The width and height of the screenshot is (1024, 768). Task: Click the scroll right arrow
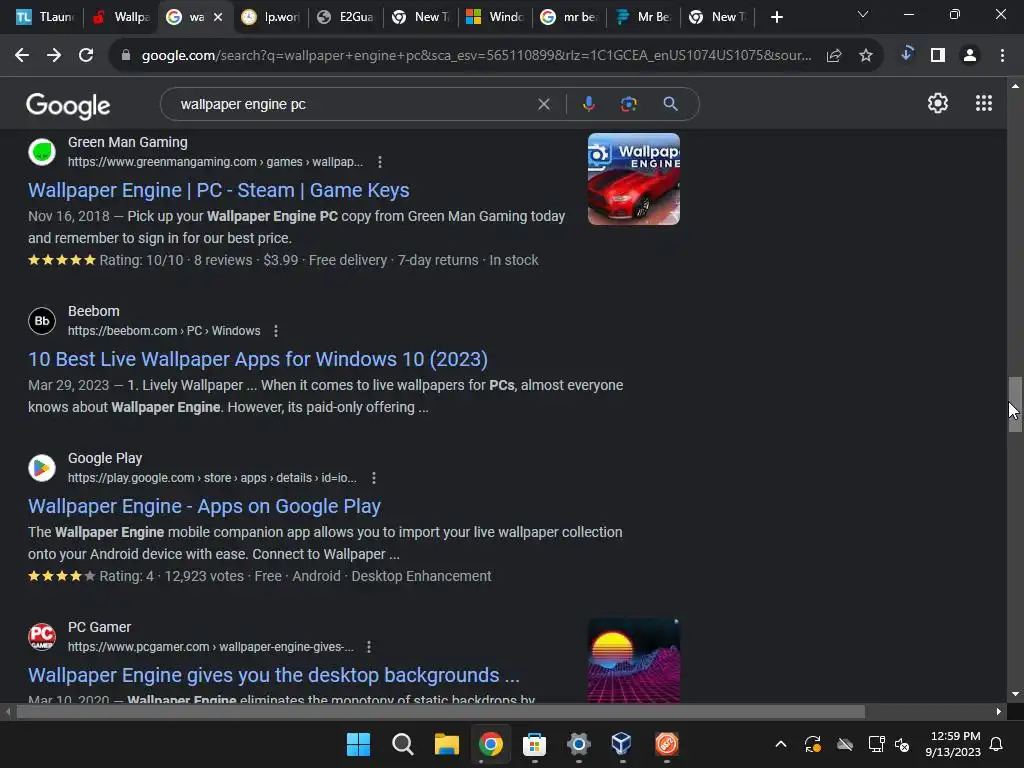tap(999, 711)
